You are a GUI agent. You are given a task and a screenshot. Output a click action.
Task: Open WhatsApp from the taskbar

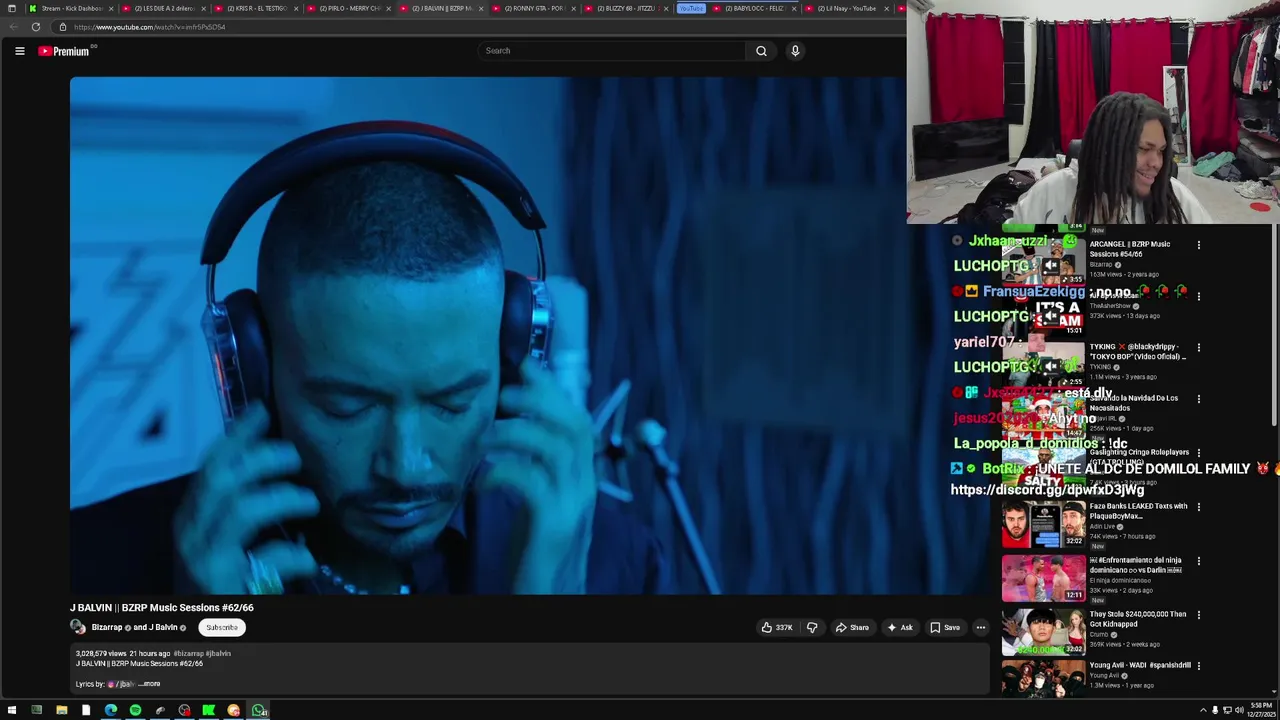259,711
